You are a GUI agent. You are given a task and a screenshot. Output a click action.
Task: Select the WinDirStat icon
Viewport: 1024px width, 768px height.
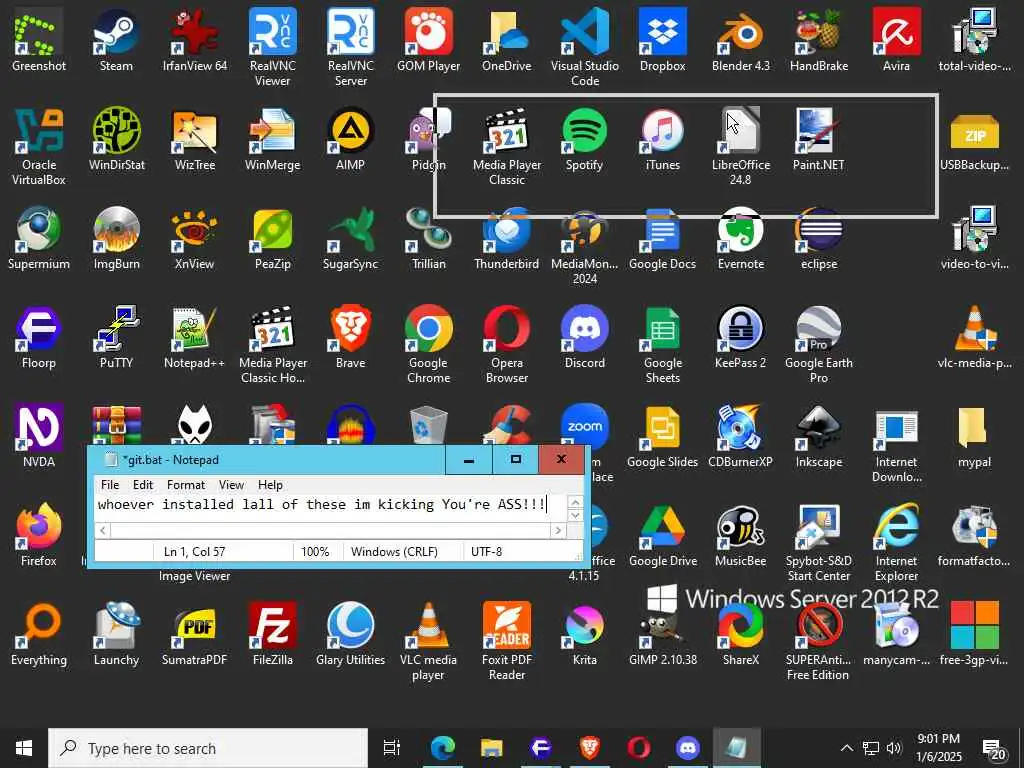[x=116, y=140]
